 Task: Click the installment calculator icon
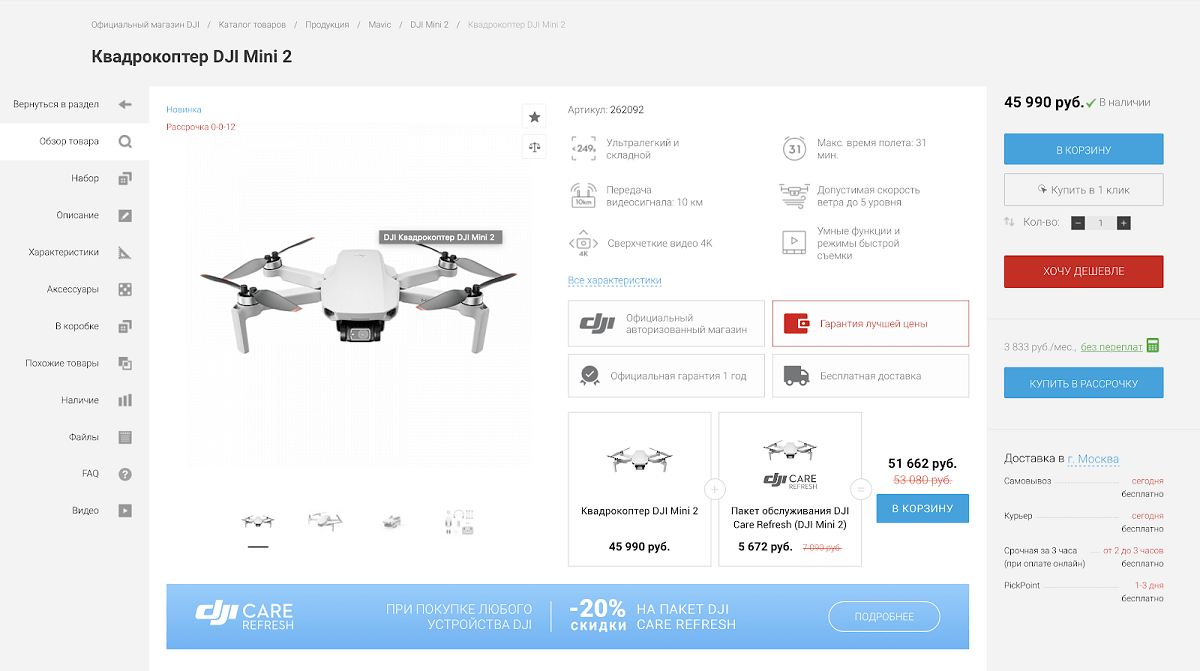point(1153,346)
